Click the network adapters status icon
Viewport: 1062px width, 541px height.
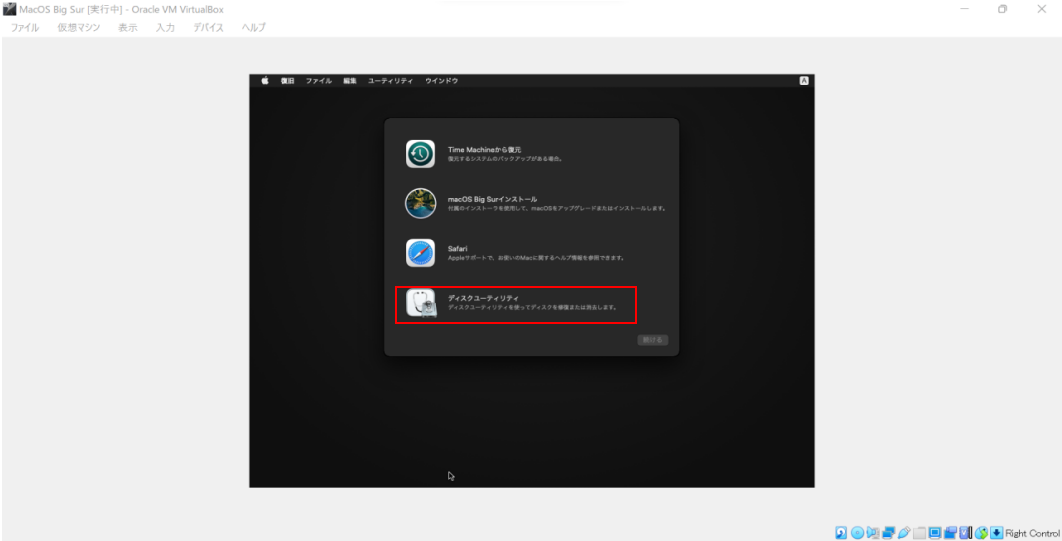point(889,532)
